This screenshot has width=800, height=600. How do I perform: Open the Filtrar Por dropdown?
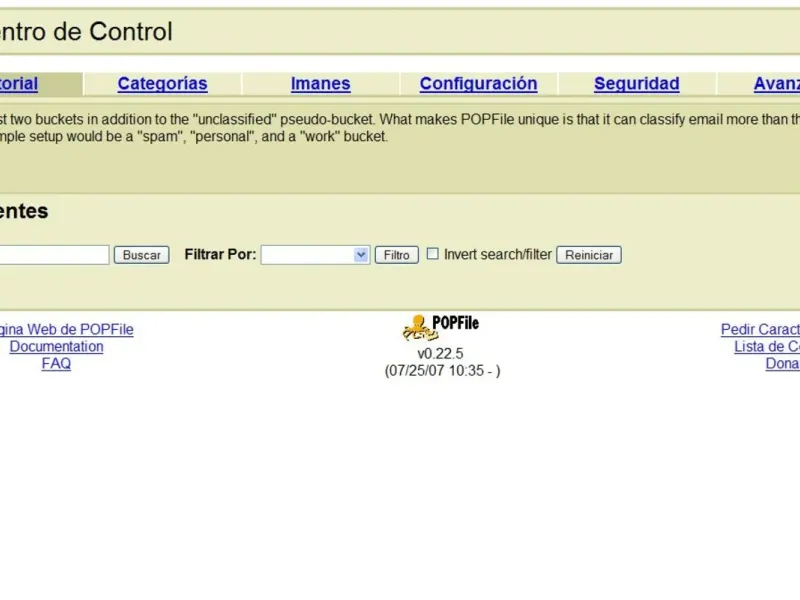pyautogui.click(x=315, y=255)
